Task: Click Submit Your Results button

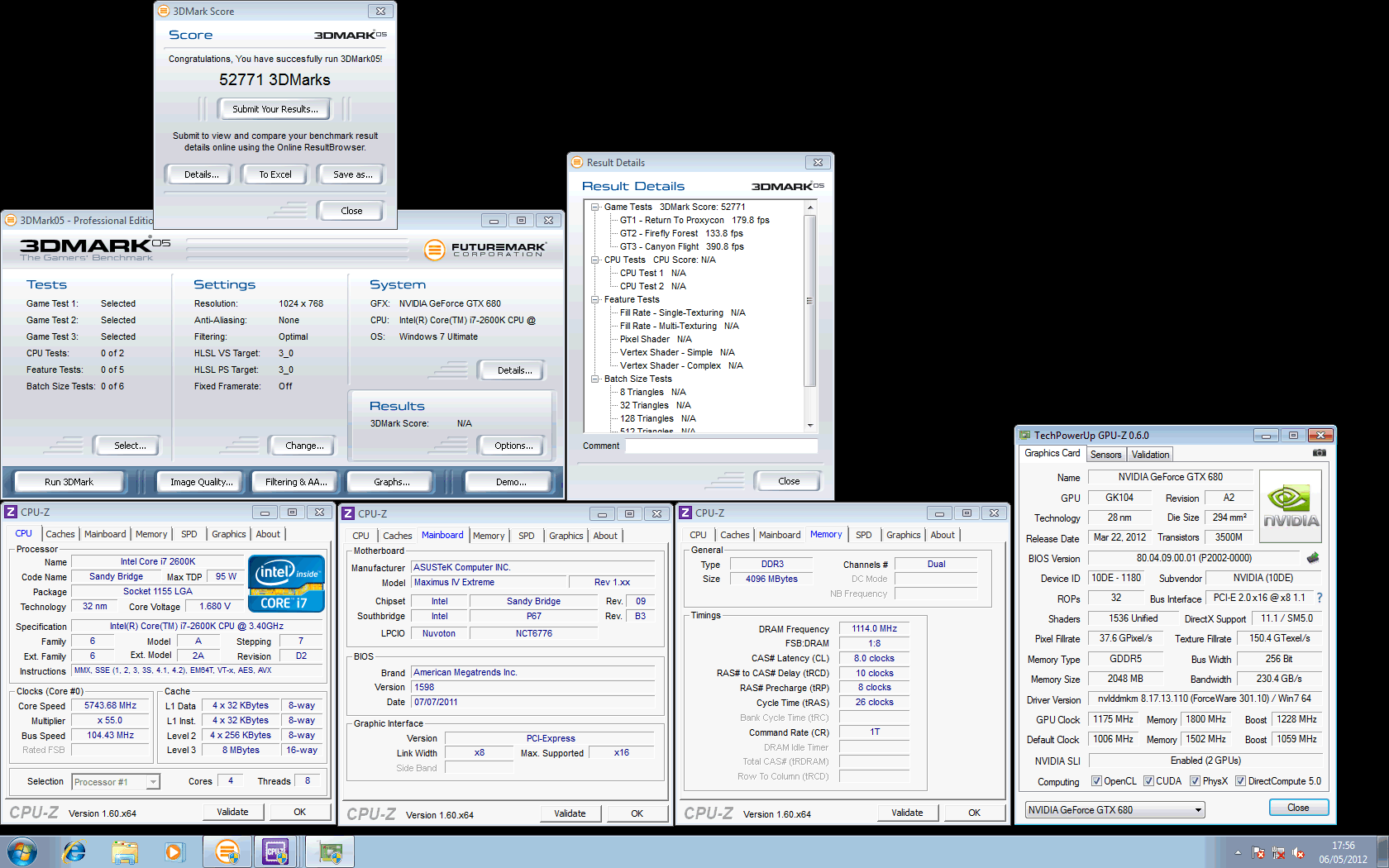Action: pos(274,109)
